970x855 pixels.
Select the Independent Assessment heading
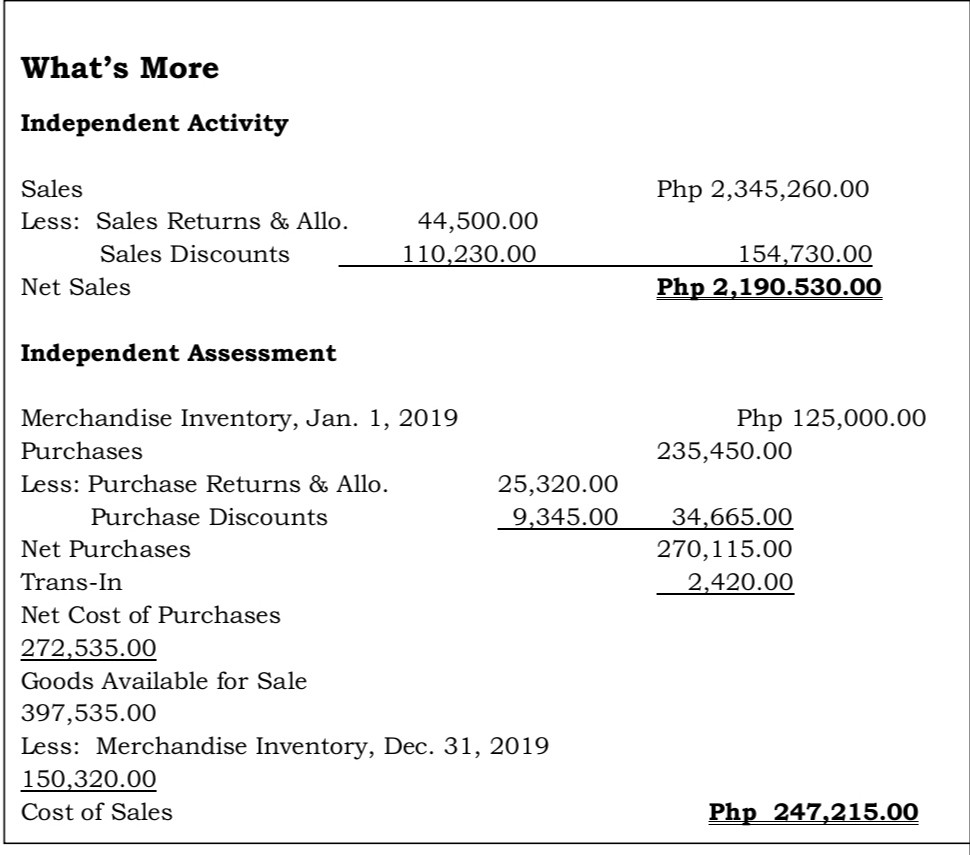pyautogui.click(x=179, y=353)
